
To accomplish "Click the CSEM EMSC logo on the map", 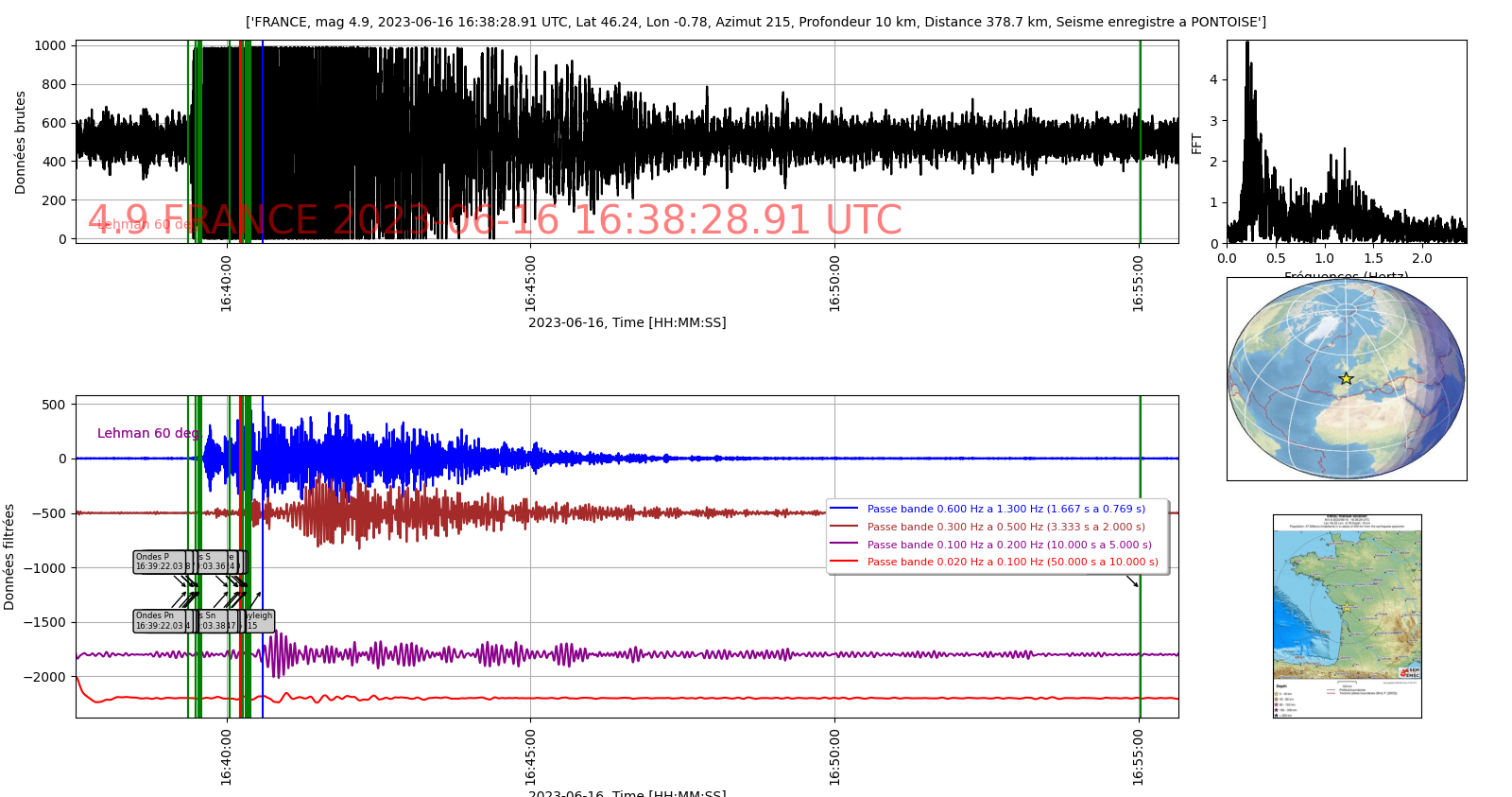I will [1410, 672].
